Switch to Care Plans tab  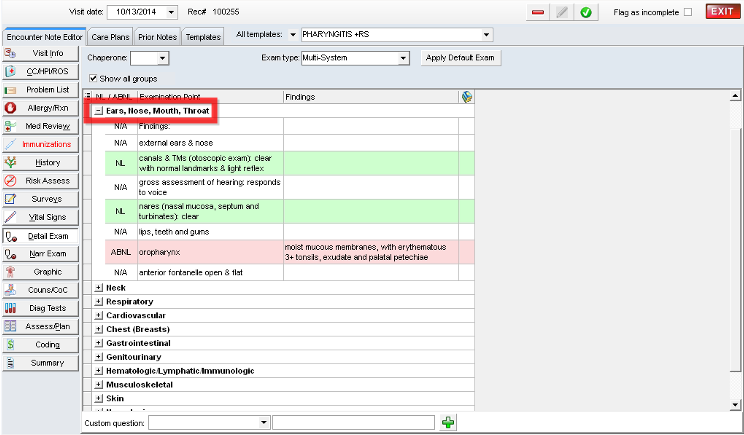[111, 37]
